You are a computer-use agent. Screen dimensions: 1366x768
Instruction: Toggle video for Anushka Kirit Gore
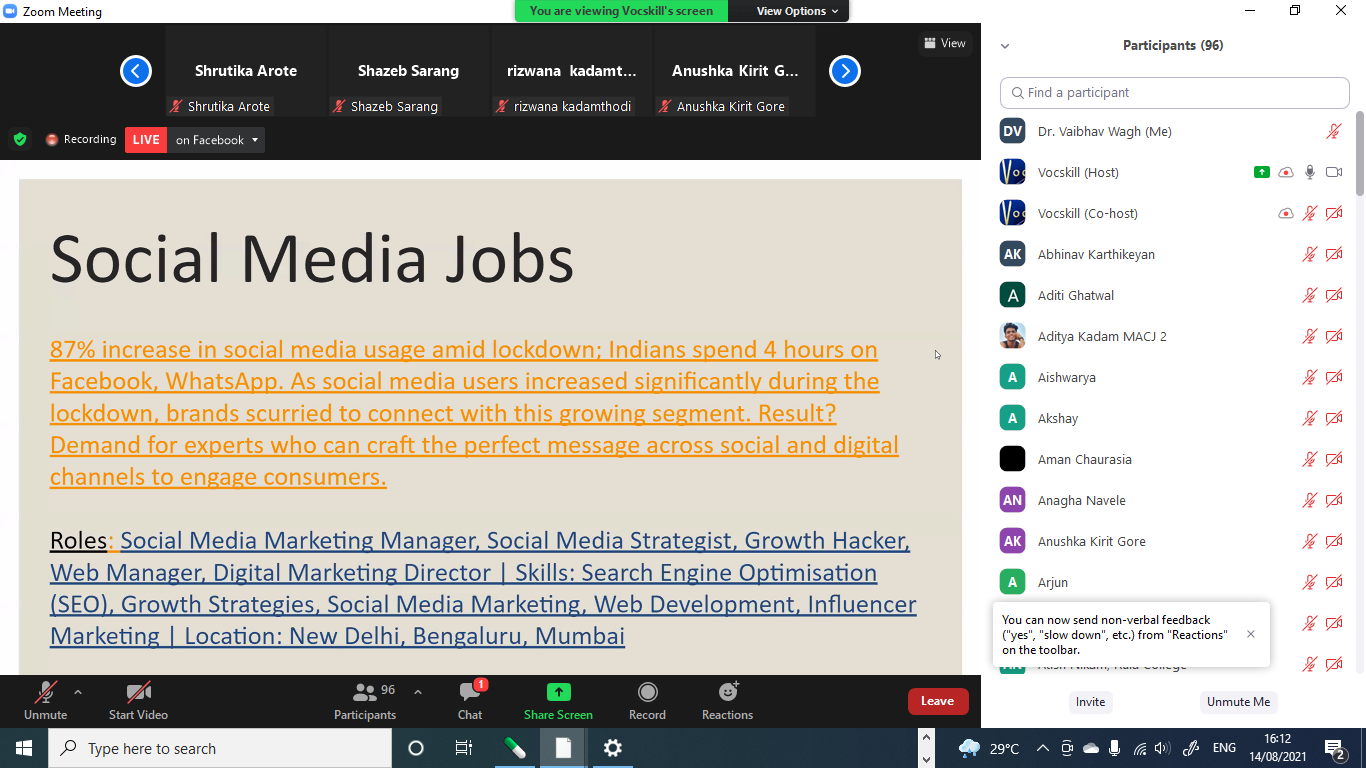[x=1334, y=542]
